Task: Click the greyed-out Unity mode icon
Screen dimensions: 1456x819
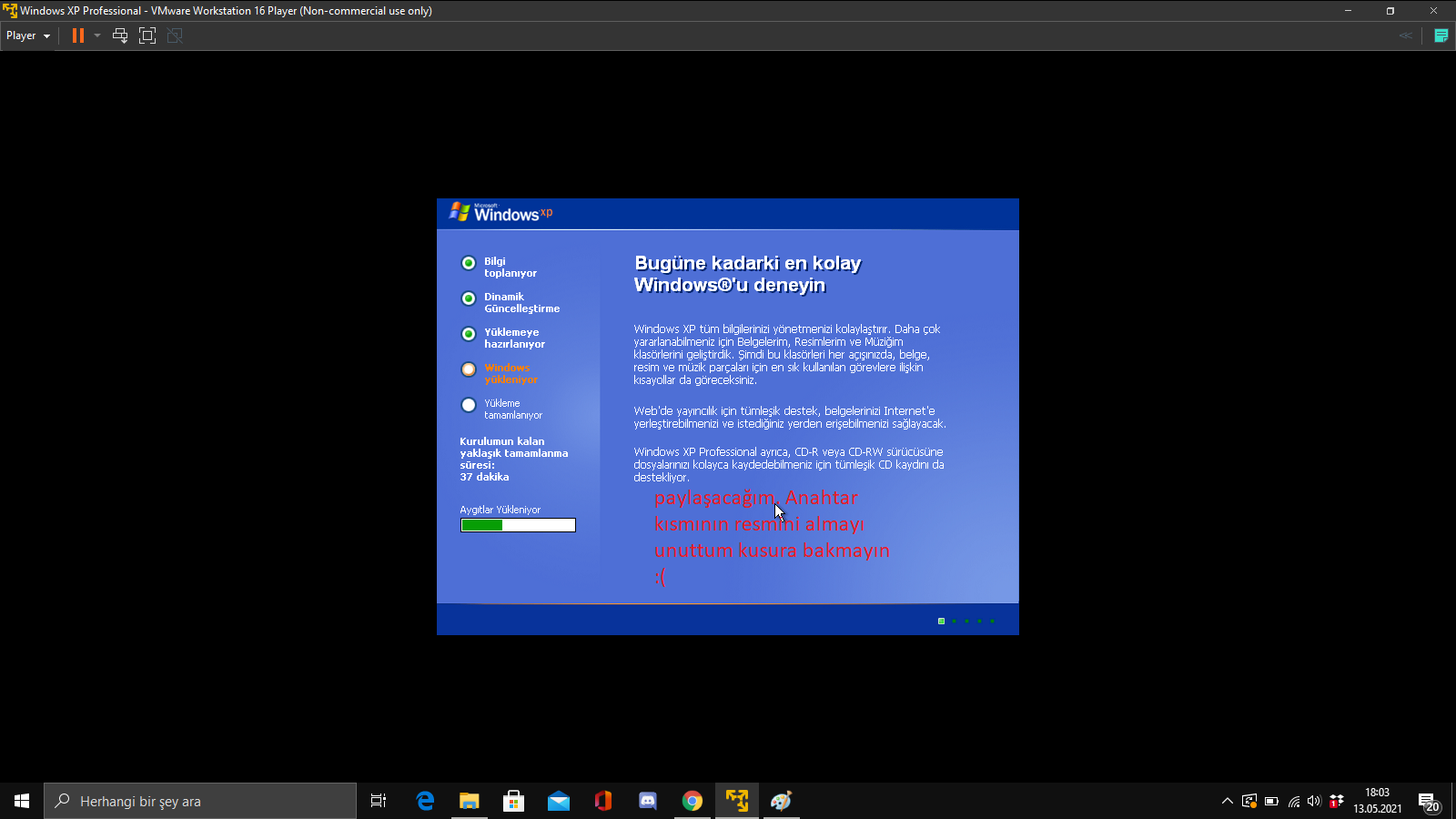Action: pyautogui.click(x=175, y=35)
